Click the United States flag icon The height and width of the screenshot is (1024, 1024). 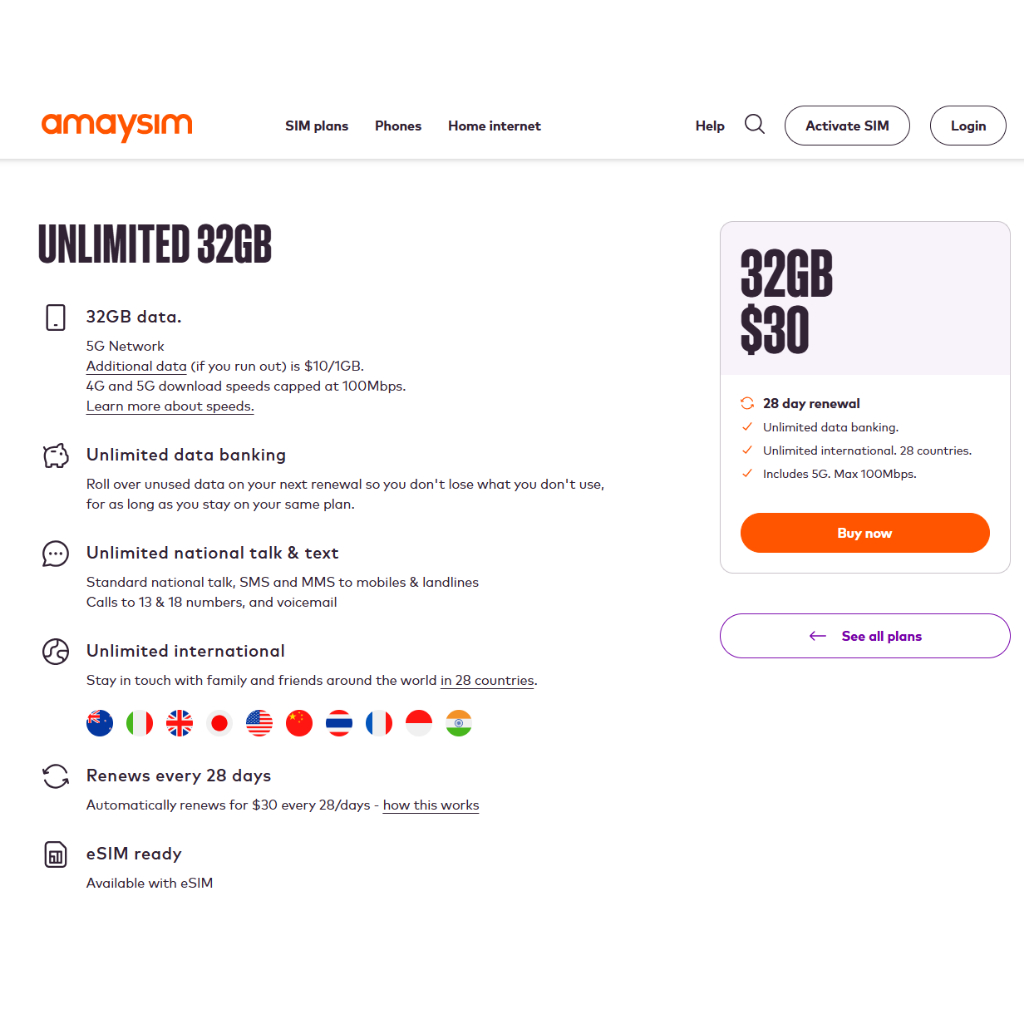pyautogui.click(x=260, y=723)
